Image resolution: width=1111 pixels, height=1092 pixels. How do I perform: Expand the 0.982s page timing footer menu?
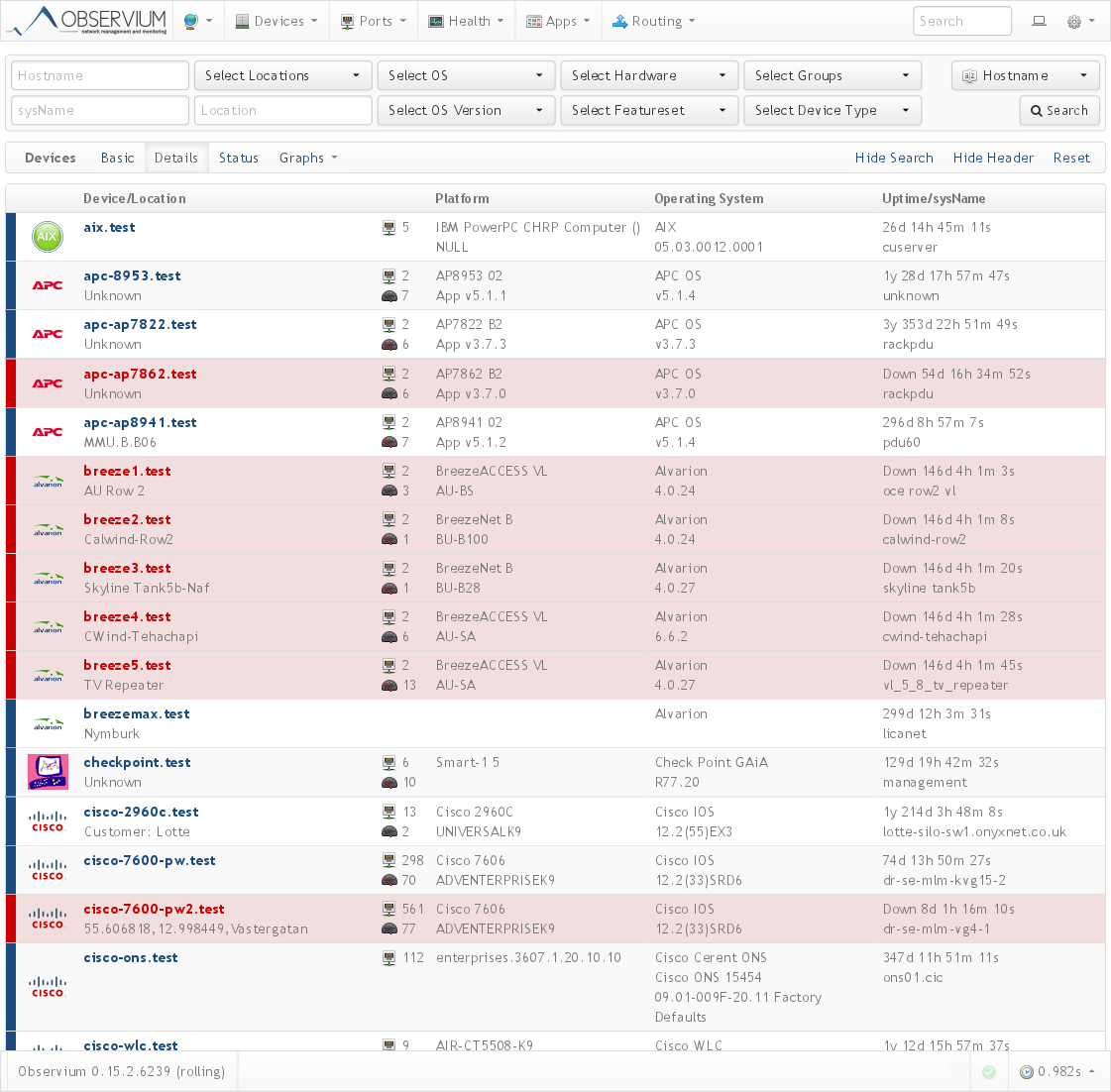point(1058,1072)
